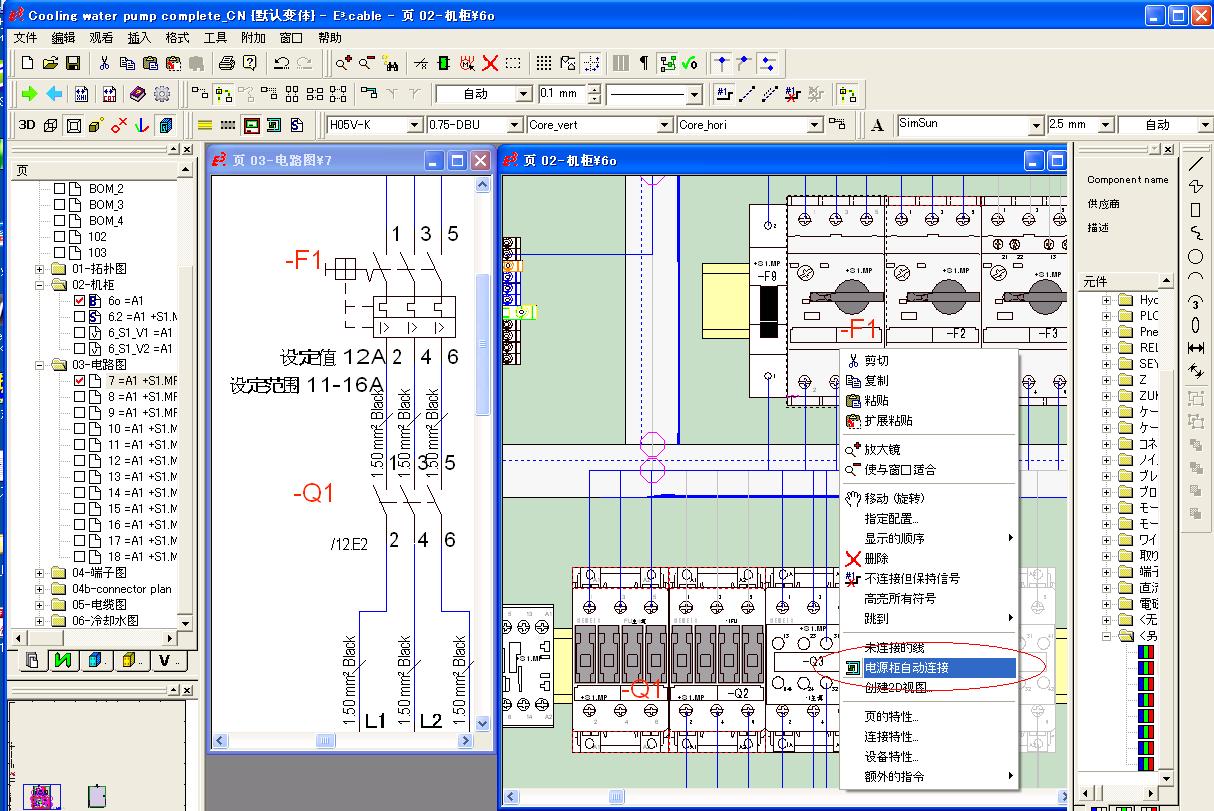Click the scissors Cut icon in toolbar
This screenshot has width=1214, height=811.
tap(104, 63)
